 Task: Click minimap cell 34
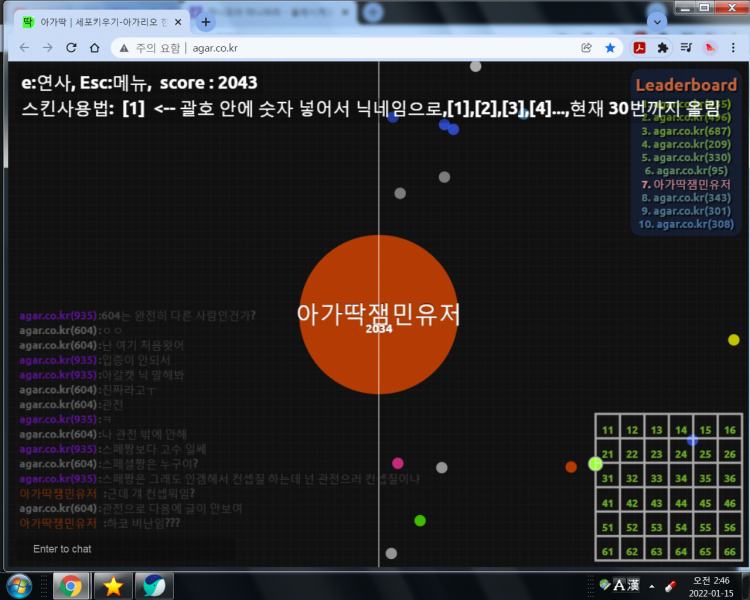(x=681, y=478)
